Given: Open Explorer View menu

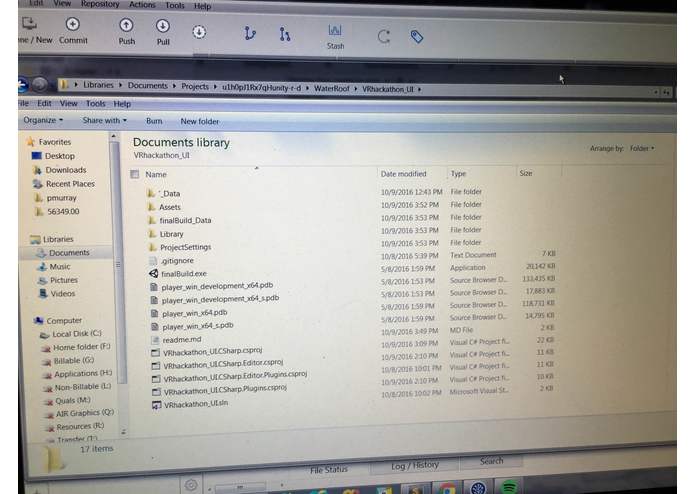Looking at the screenshot, I should [69, 103].
